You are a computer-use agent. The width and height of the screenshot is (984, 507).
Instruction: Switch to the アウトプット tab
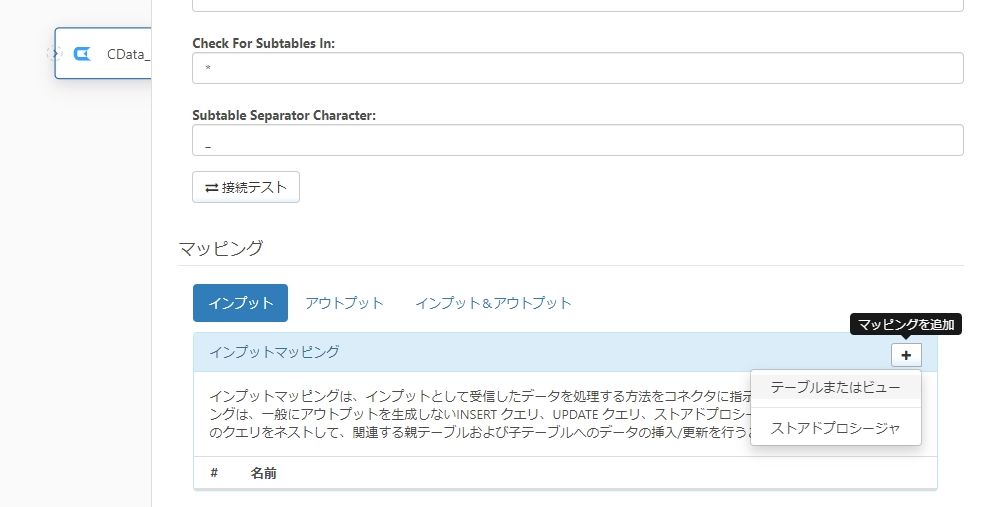pos(344,303)
